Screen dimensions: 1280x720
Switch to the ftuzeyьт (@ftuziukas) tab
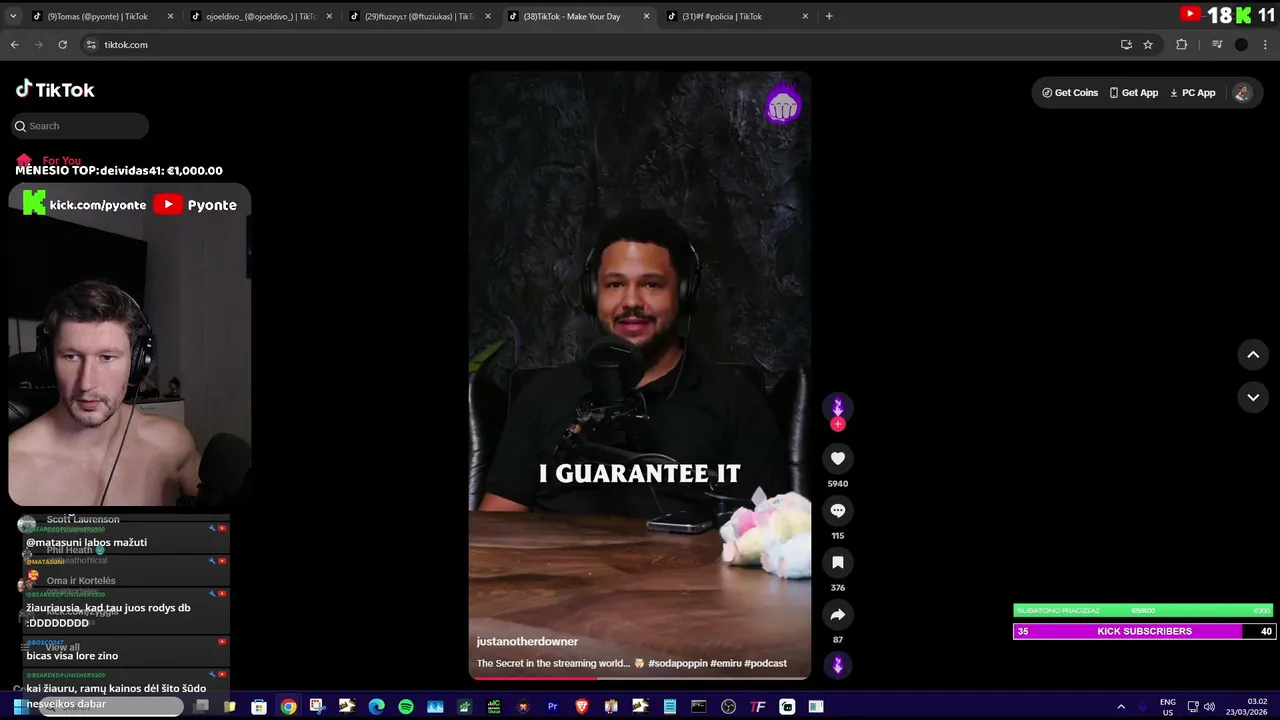pyautogui.click(x=419, y=16)
